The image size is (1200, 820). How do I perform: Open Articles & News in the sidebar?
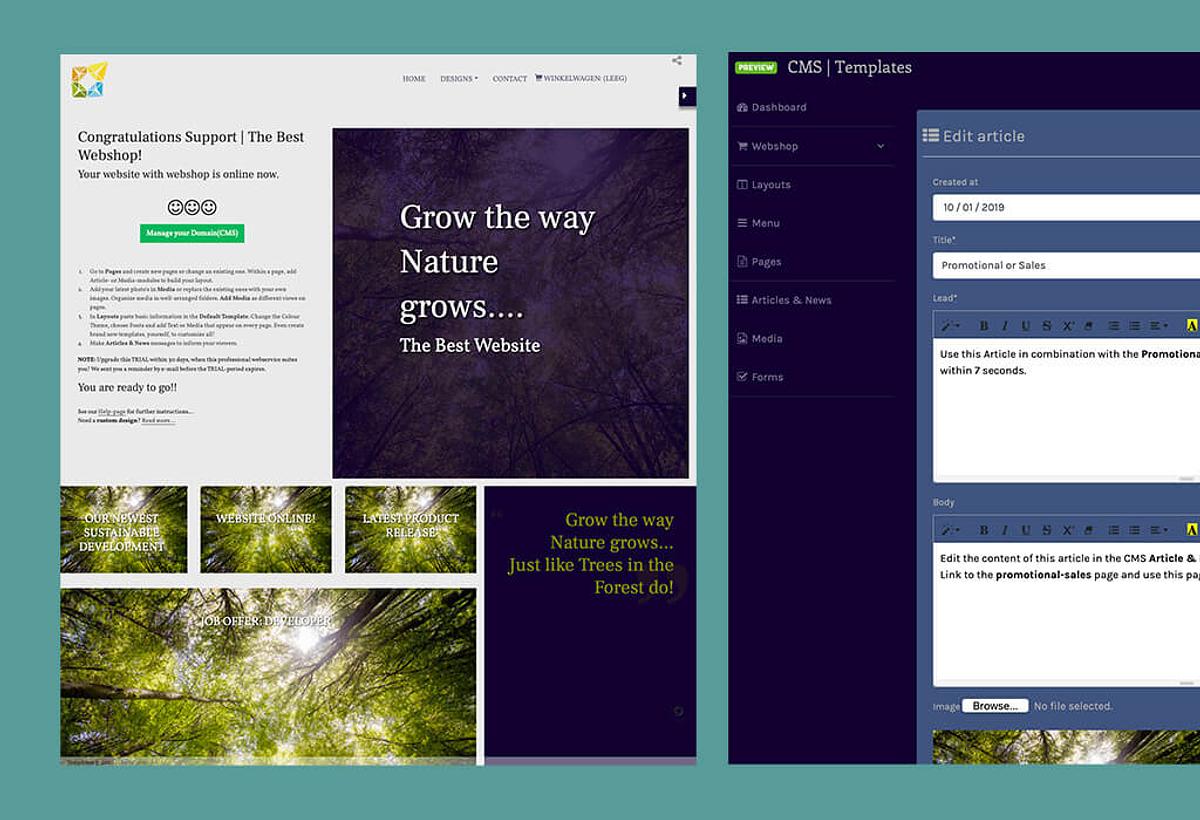(790, 300)
